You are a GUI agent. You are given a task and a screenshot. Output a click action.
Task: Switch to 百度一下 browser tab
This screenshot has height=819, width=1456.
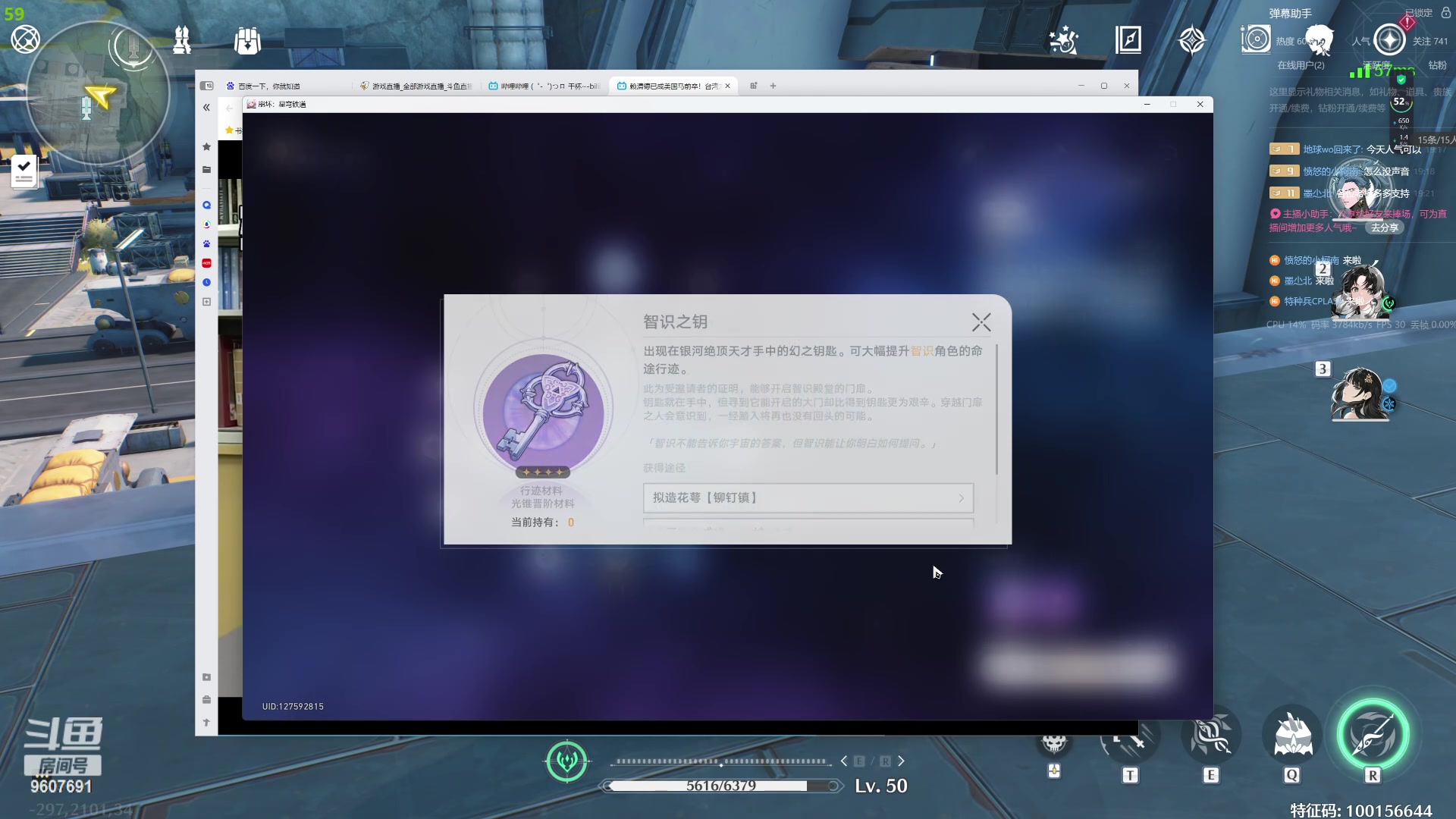point(286,86)
